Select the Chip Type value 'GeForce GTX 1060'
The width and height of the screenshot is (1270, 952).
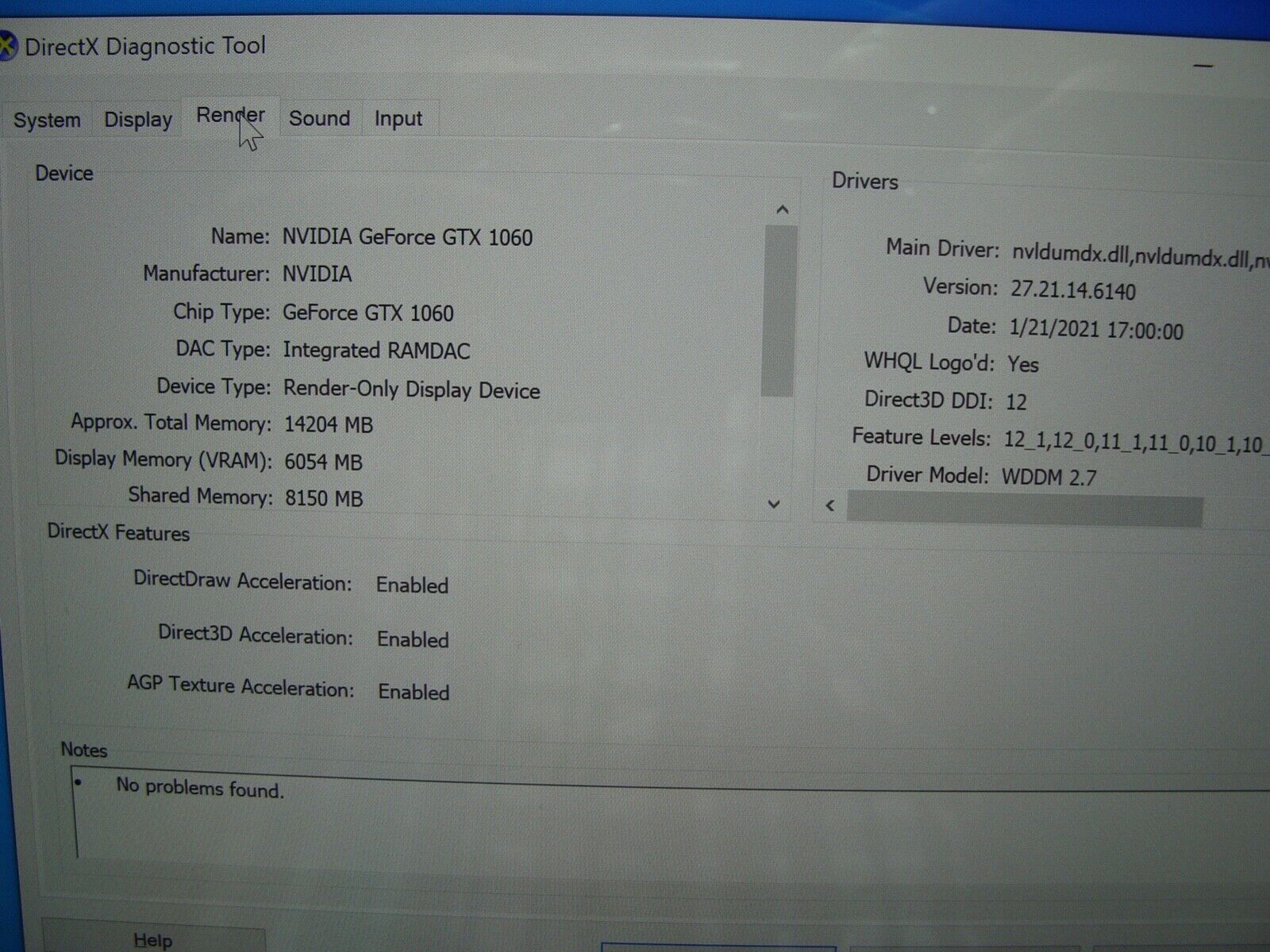point(368,313)
